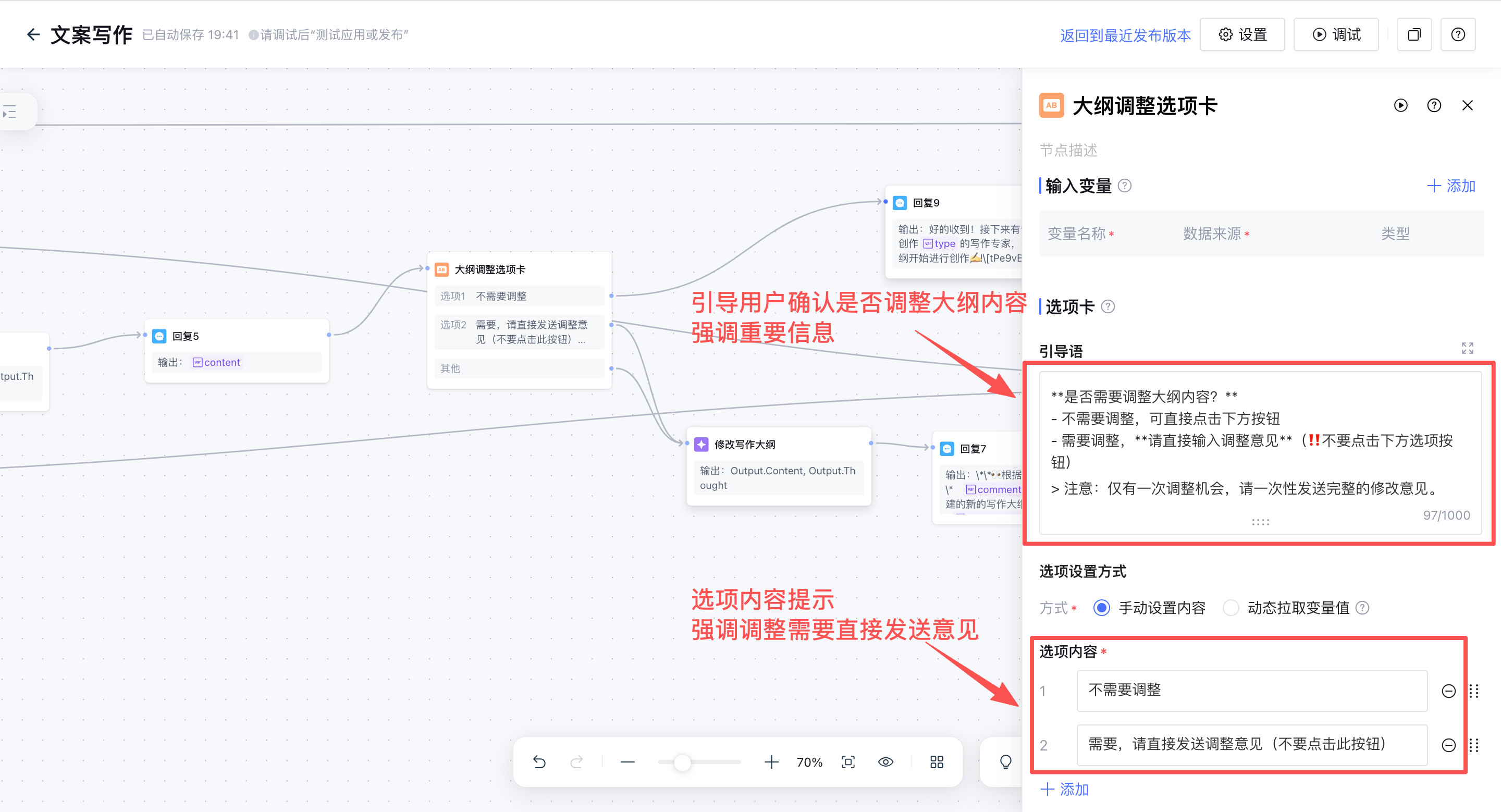Image resolution: width=1501 pixels, height=812 pixels.
Task: Expand the 引导语 editor to fullscreen
Action: coord(1467,348)
